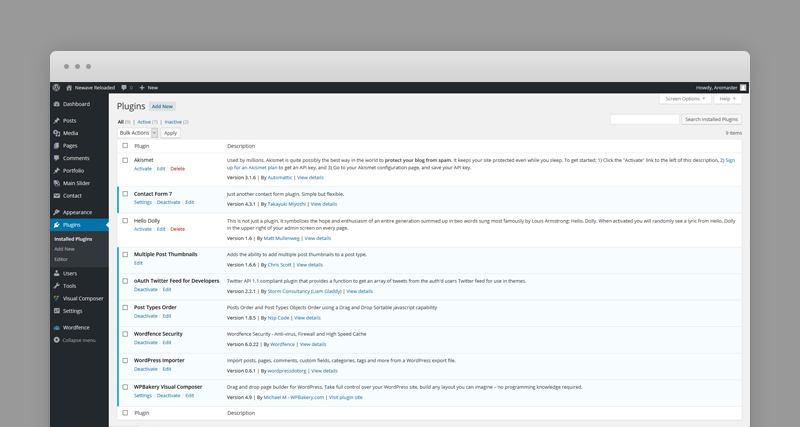
Task: View details for WordPress Importer
Action: tap(324, 371)
